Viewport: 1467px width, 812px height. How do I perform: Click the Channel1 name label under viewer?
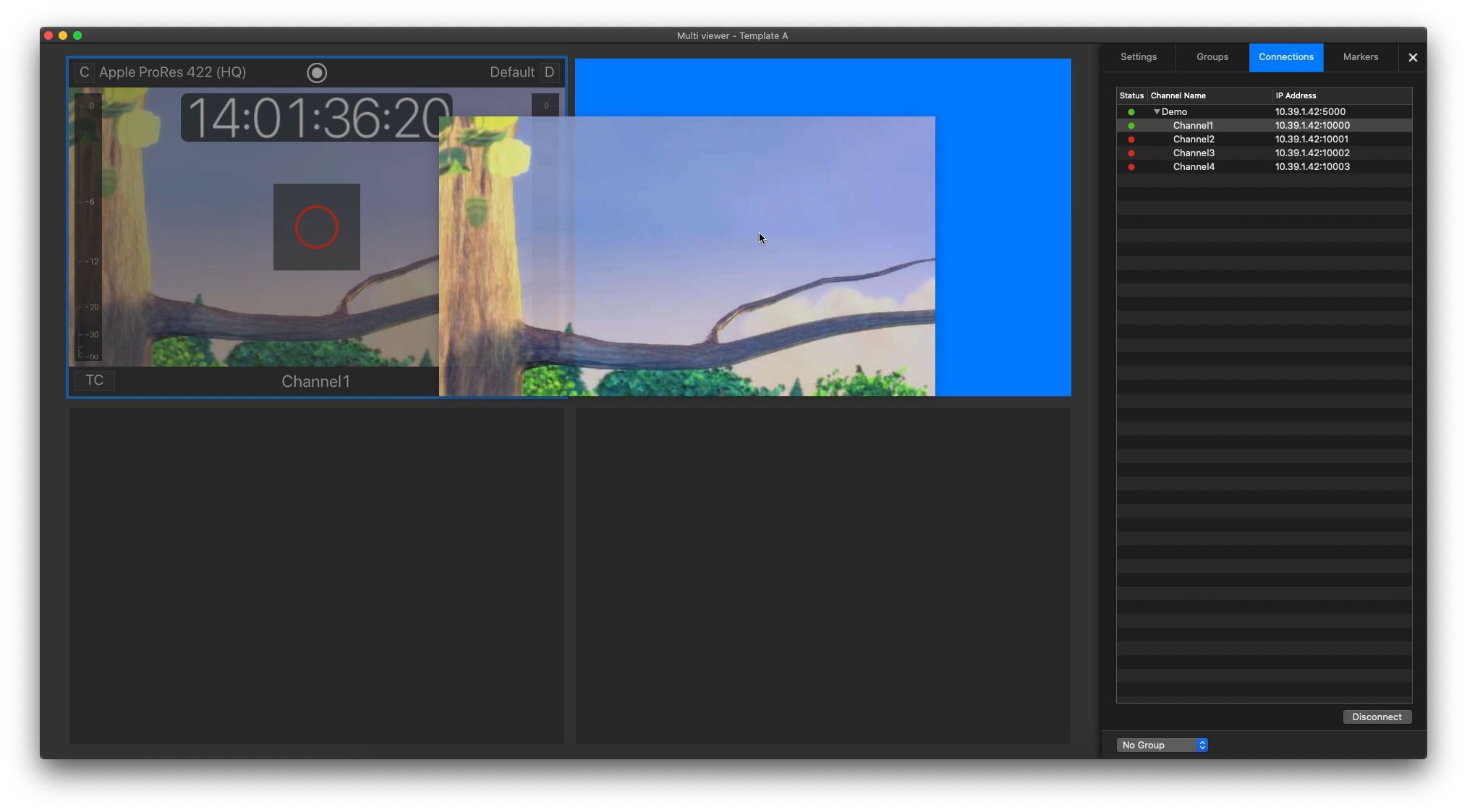point(315,382)
